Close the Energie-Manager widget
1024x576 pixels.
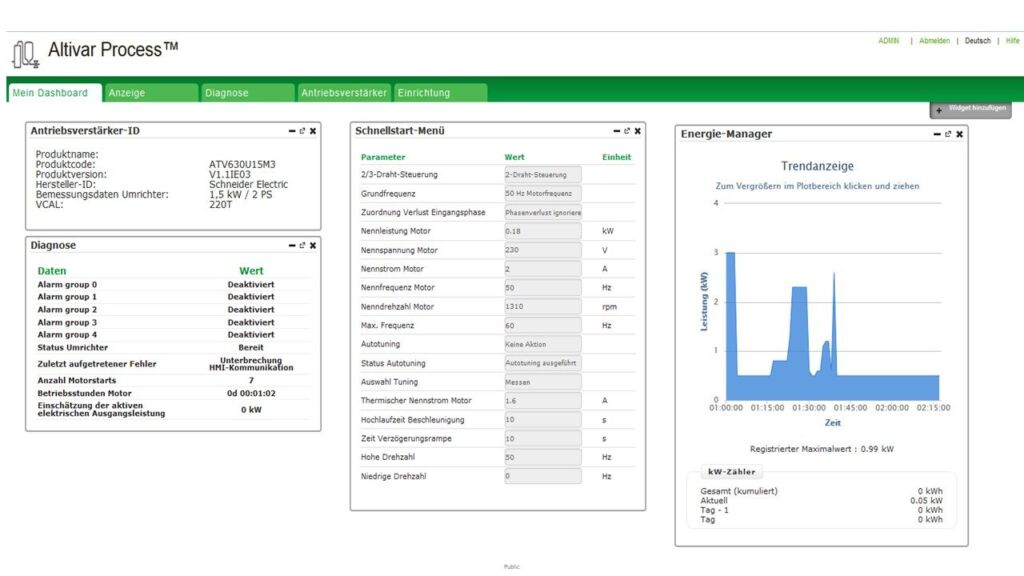click(x=960, y=134)
